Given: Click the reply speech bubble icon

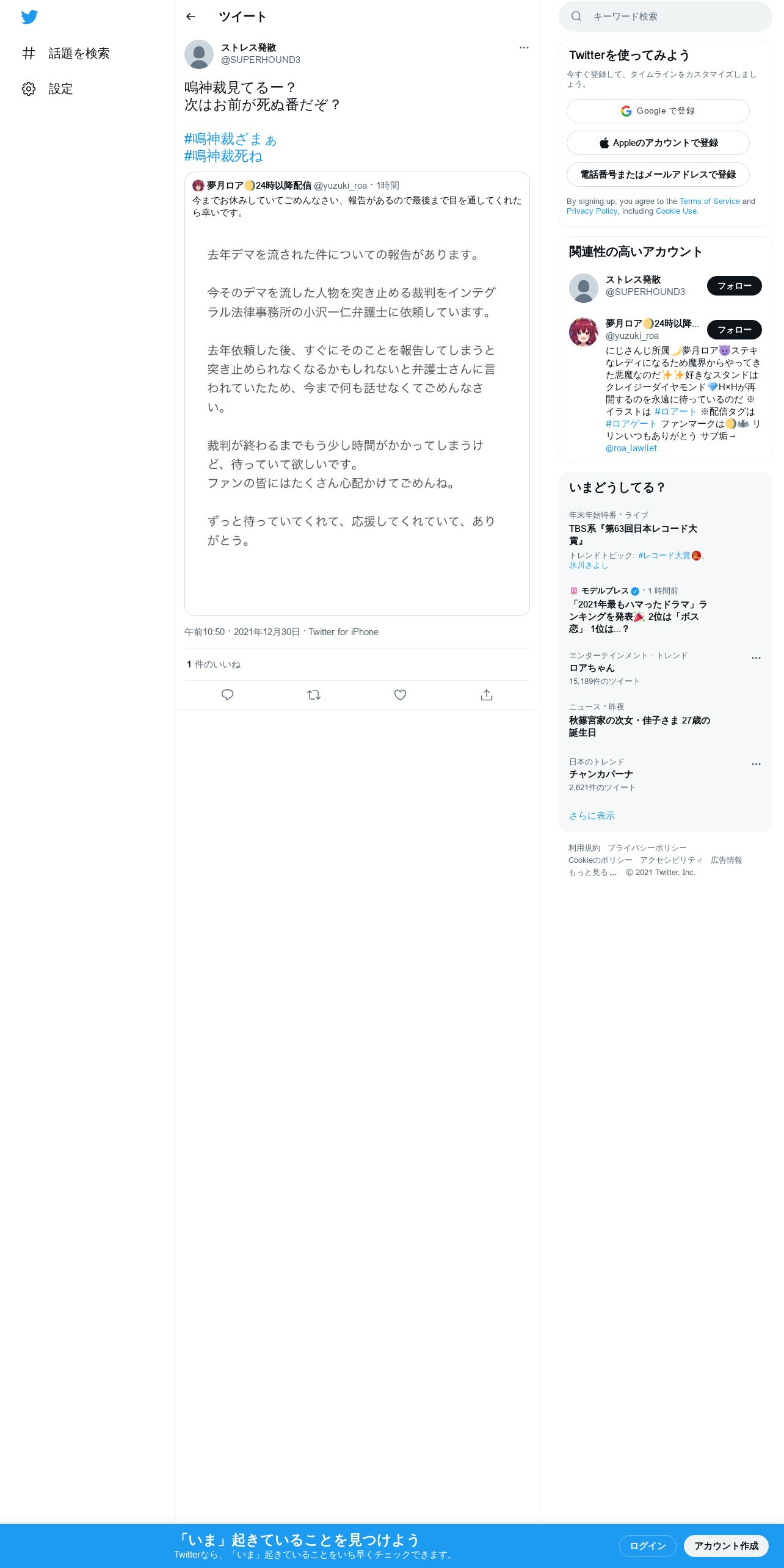Looking at the screenshot, I should 227,695.
